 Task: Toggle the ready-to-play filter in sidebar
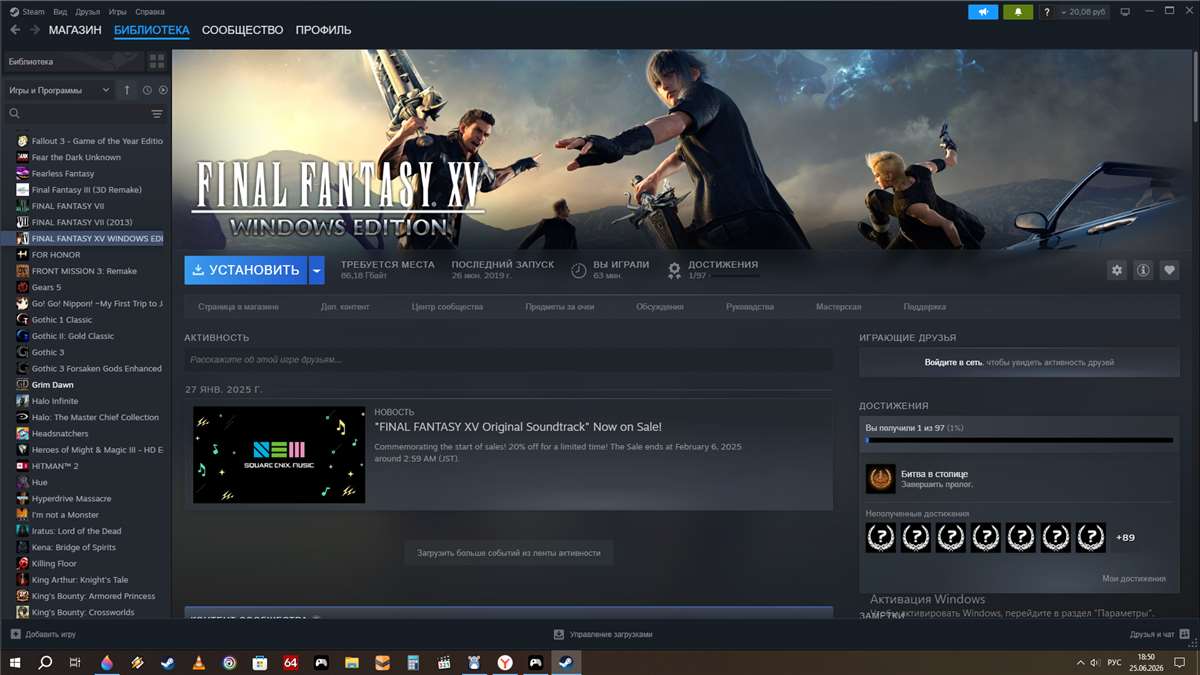pyautogui.click(x=163, y=90)
